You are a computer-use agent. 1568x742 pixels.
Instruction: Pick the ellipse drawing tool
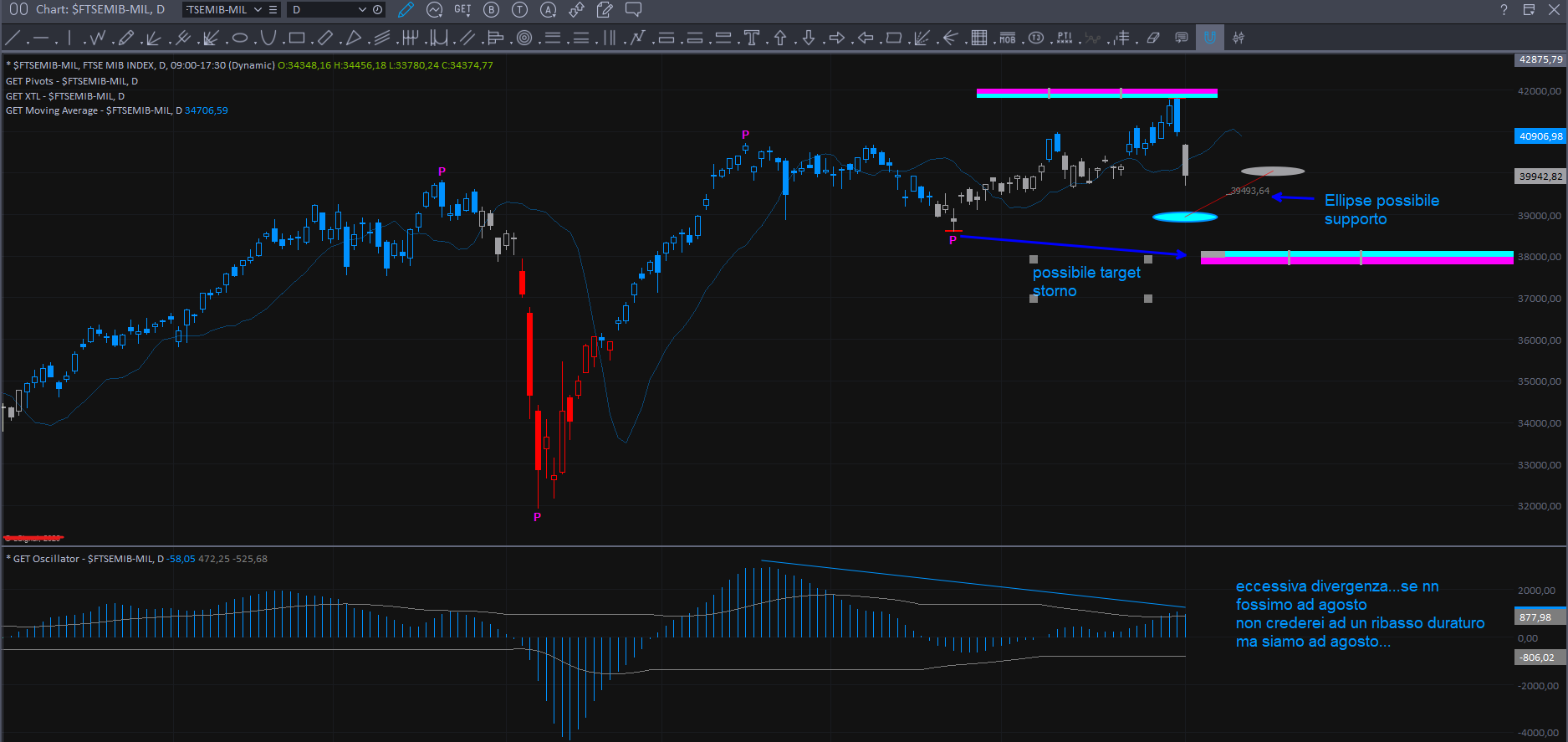(x=240, y=38)
